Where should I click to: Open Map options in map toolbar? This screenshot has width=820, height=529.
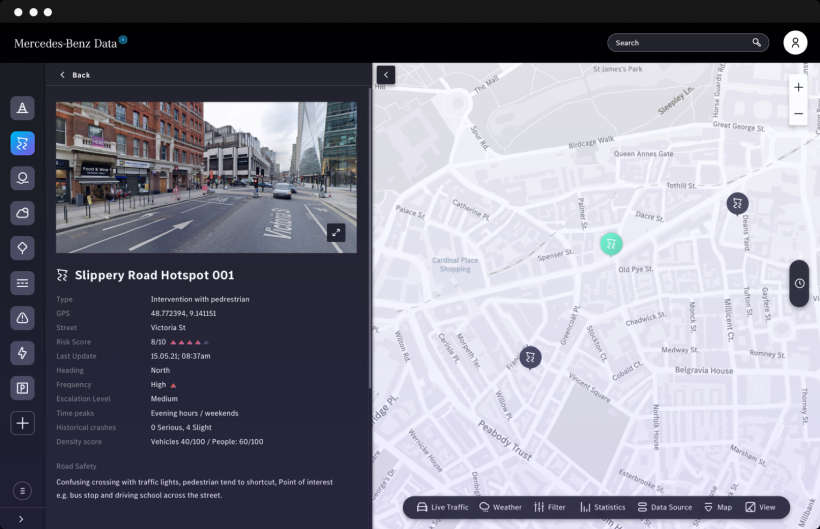pos(718,507)
